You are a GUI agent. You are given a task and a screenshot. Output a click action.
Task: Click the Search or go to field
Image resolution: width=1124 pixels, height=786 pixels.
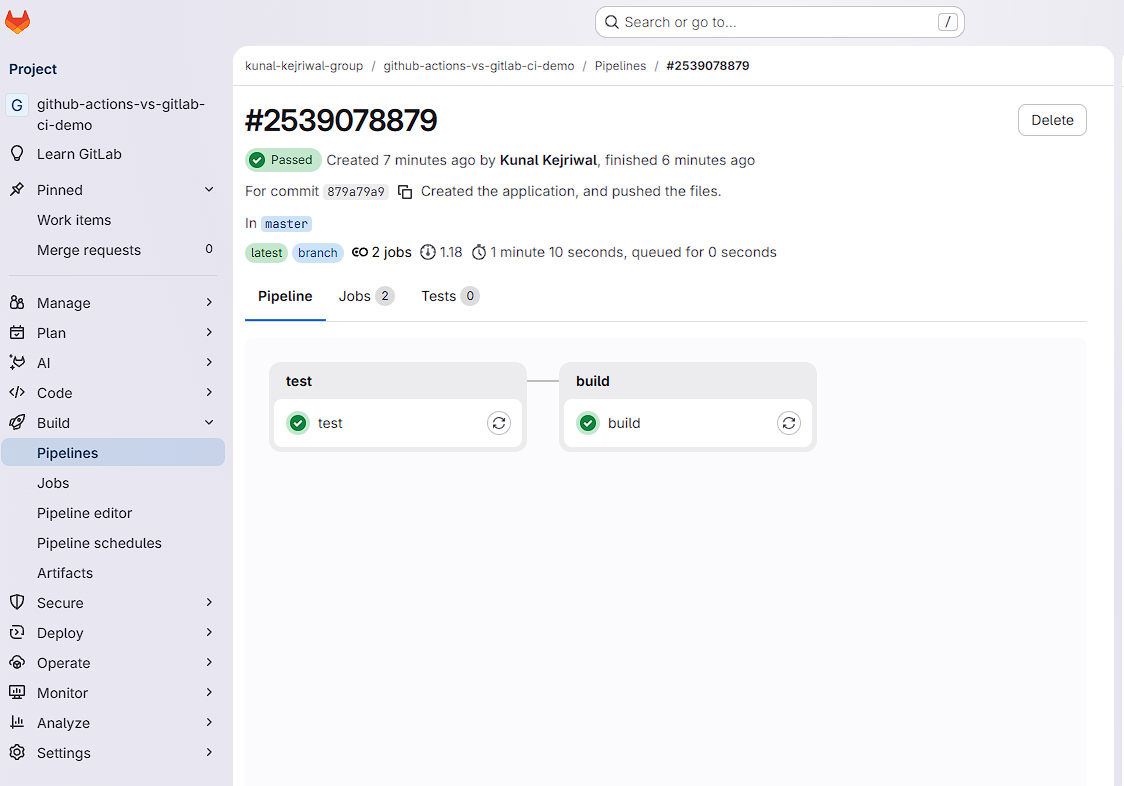pyautogui.click(x=779, y=22)
